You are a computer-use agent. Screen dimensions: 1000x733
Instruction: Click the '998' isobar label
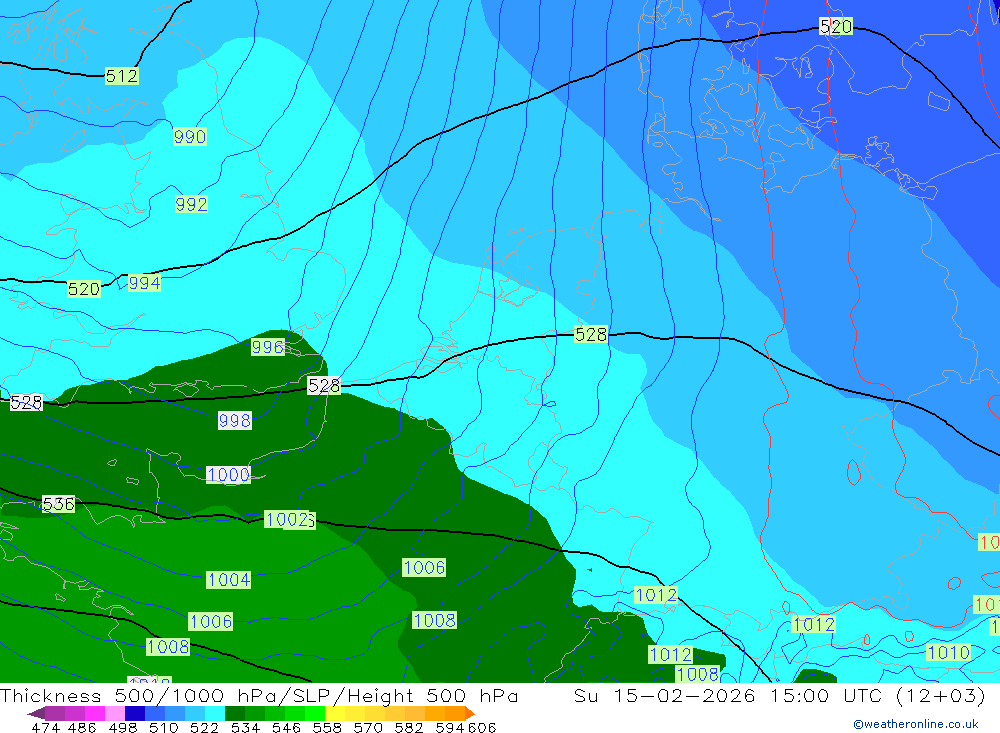pyautogui.click(x=235, y=420)
